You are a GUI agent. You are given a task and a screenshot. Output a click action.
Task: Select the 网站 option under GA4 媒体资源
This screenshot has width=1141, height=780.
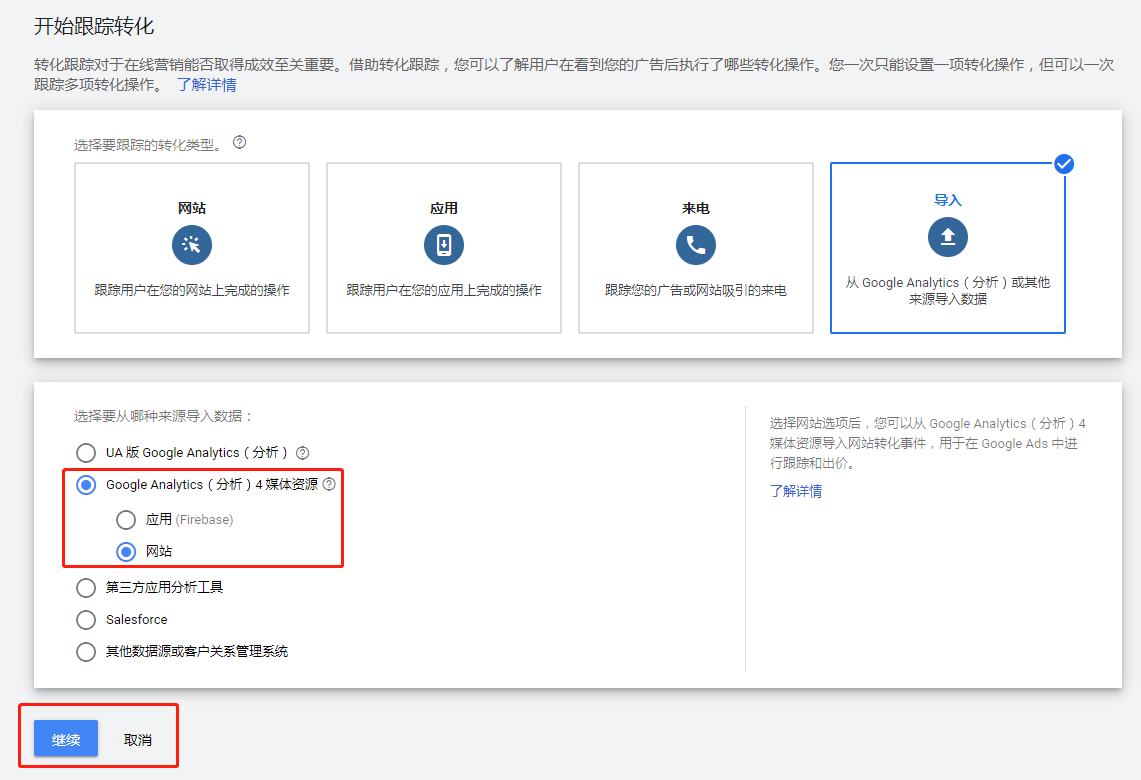click(x=126, y=551)
